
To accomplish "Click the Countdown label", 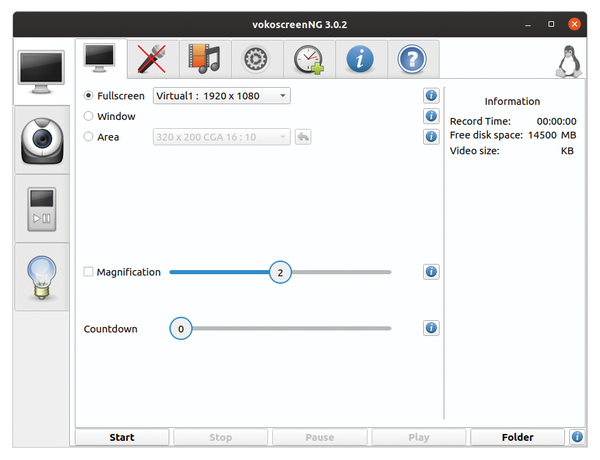I will click(x=111, y=329).
